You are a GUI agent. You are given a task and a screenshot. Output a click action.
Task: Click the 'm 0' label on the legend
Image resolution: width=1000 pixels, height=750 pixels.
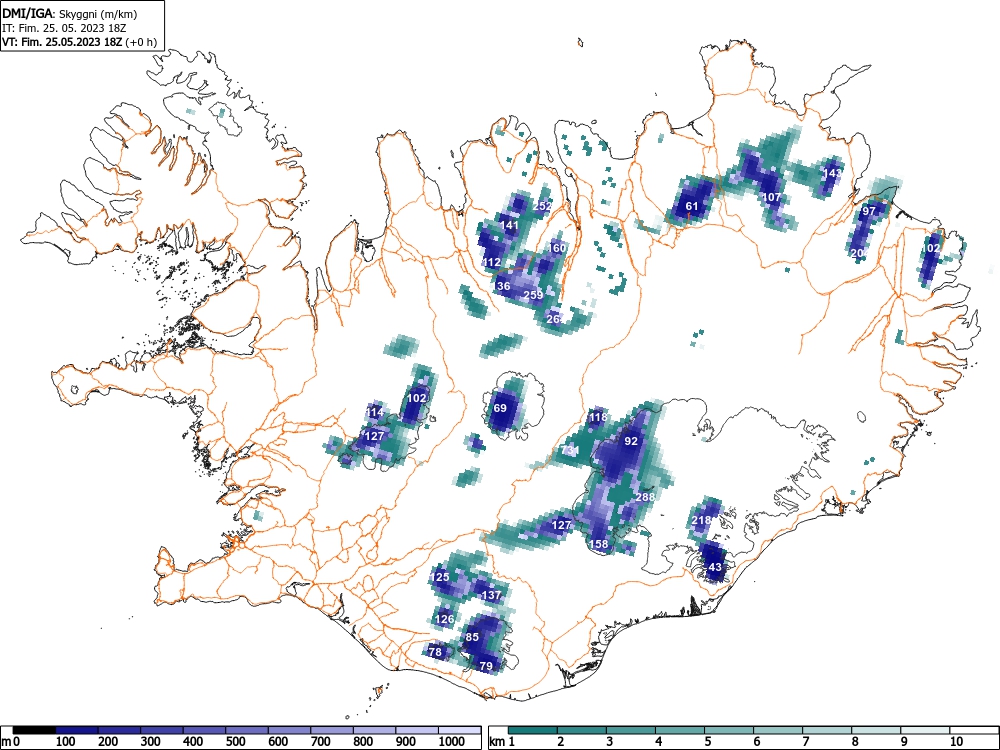click(8, 741)
